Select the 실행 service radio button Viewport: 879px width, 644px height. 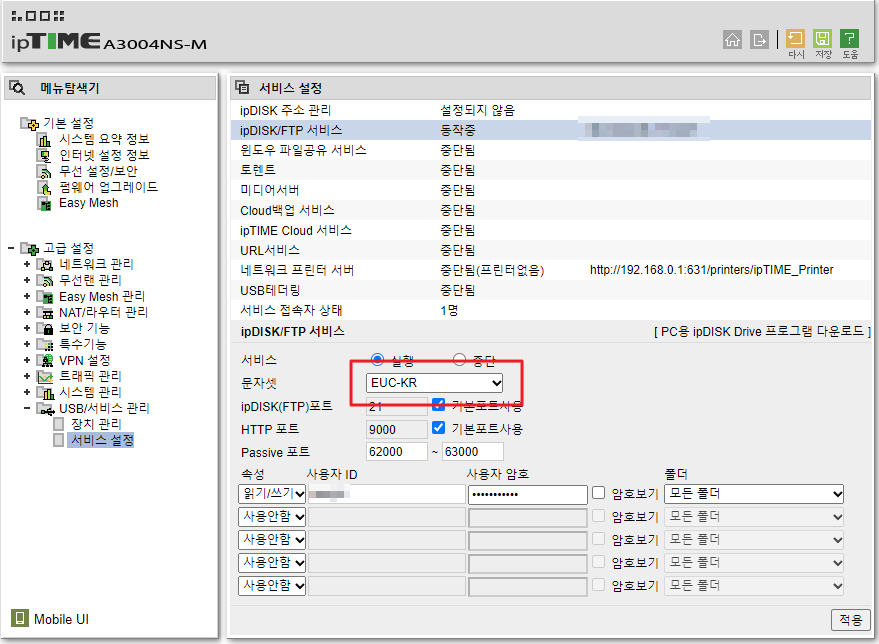click(x=378, y=359)
